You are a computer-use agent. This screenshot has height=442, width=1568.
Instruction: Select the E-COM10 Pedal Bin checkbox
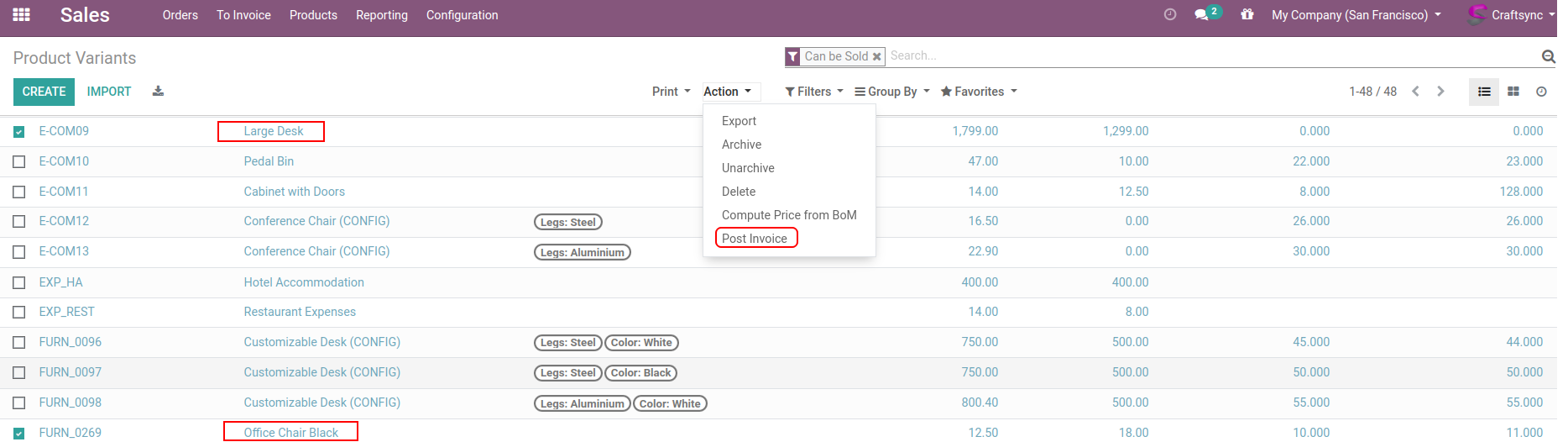coord(19,162)
